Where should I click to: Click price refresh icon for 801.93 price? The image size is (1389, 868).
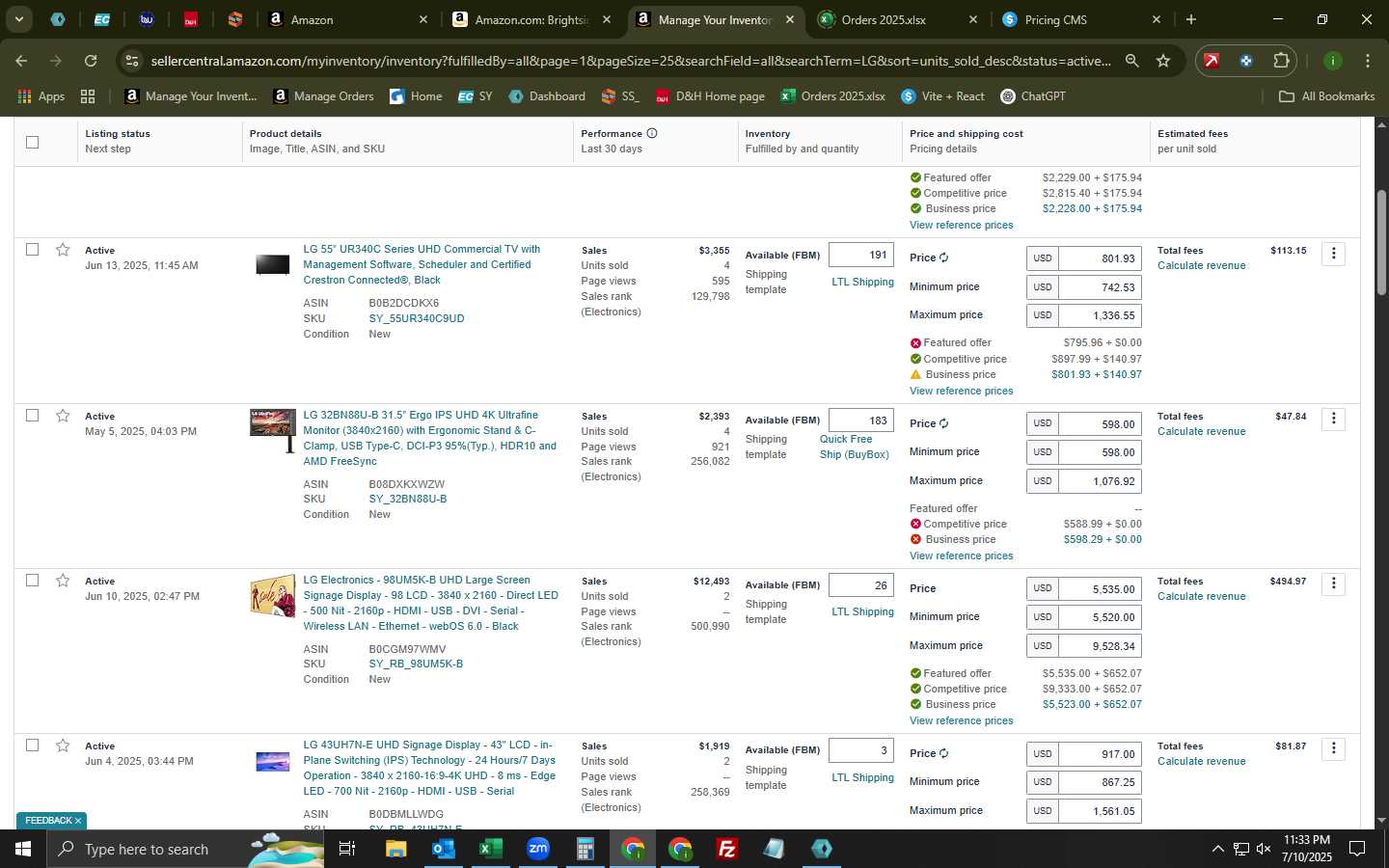click(943, 258)
